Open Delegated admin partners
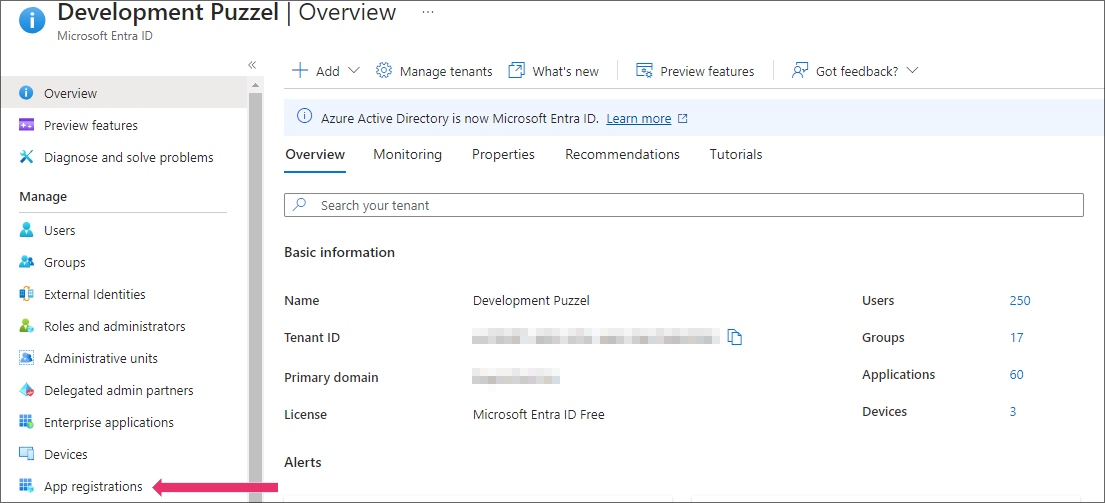The image size is (1105, 503). (118, 391)
